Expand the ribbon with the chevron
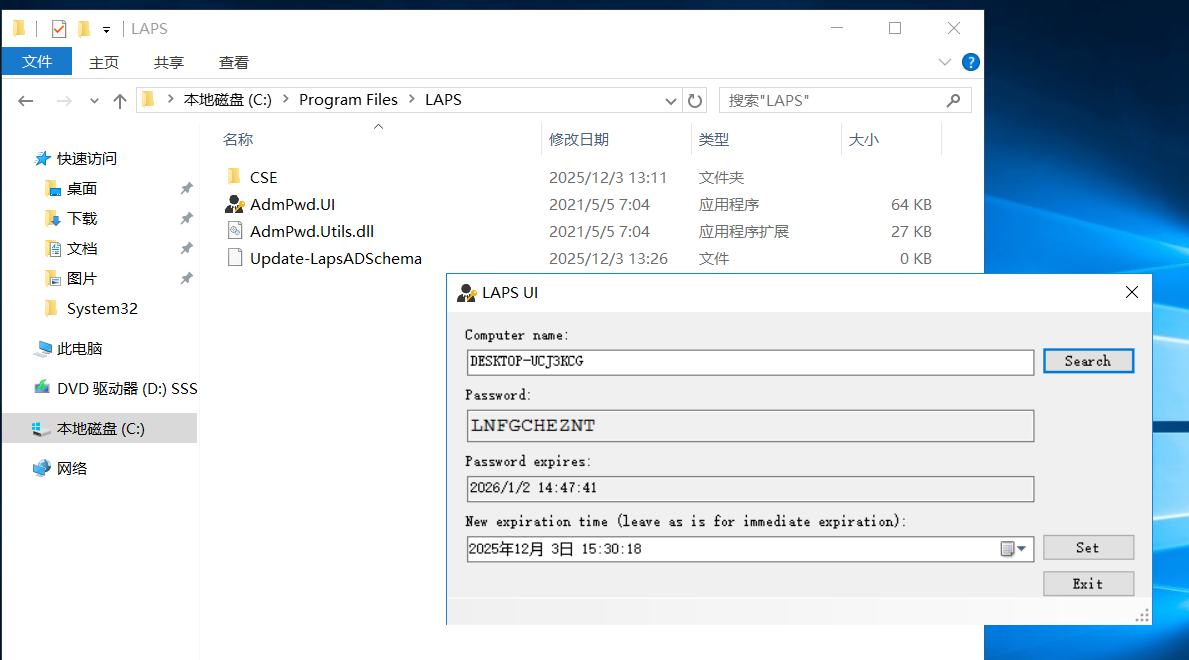1189x660 pixels. (x=944, y=62)
